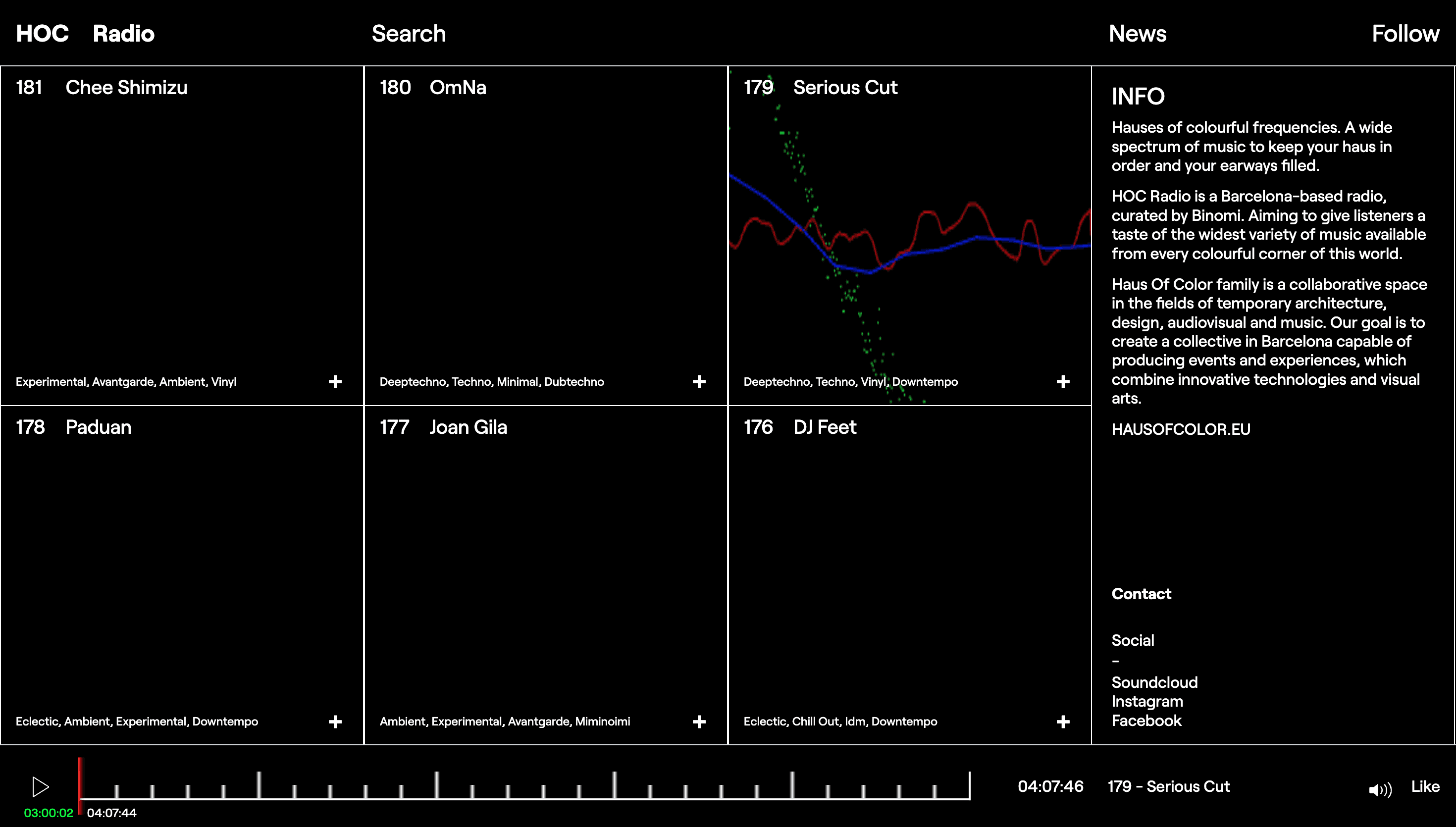Open the News menu item
1456x827 pixels.
pos(1138,34)
